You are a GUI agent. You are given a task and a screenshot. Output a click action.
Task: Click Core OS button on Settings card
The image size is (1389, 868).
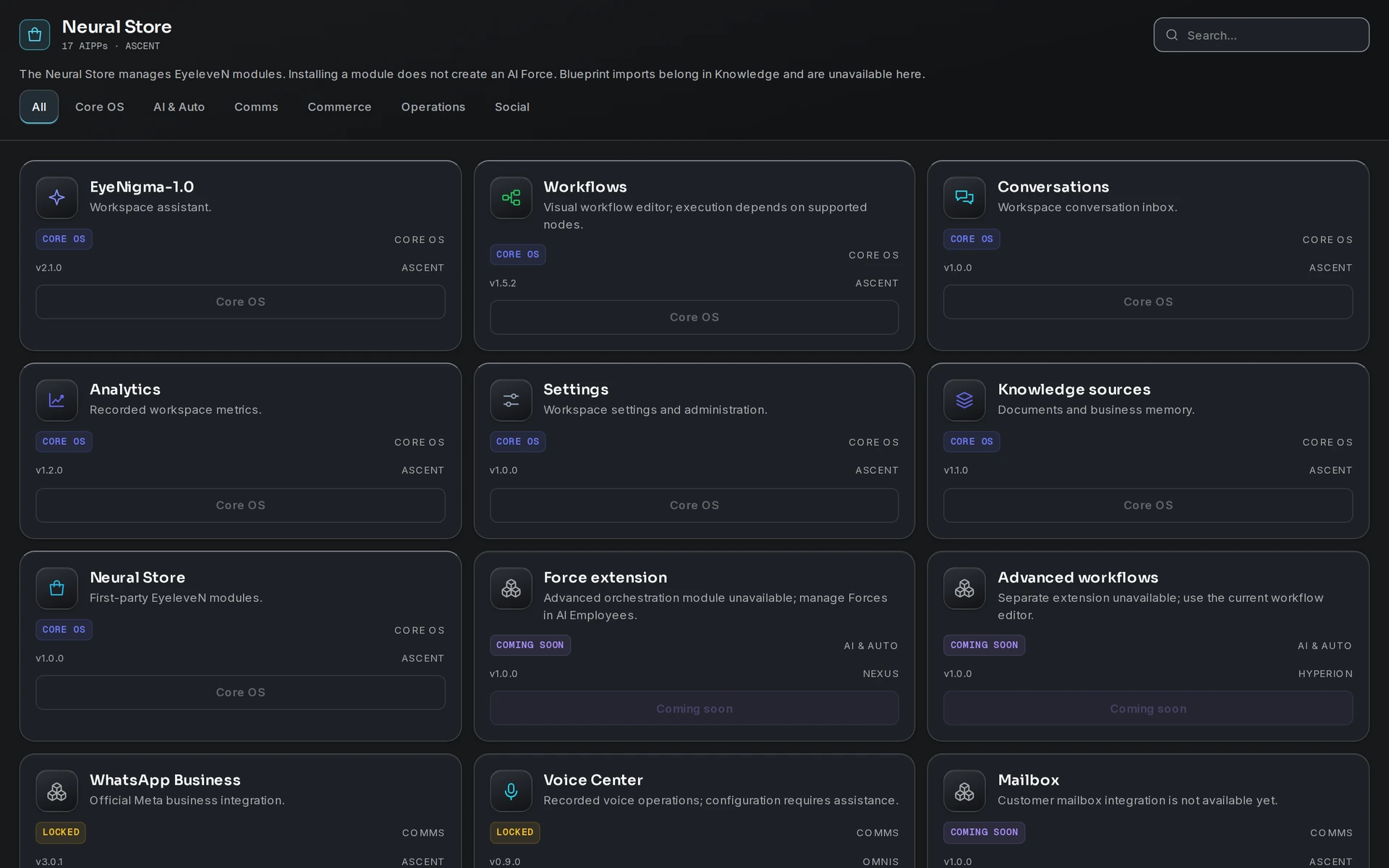694,505
